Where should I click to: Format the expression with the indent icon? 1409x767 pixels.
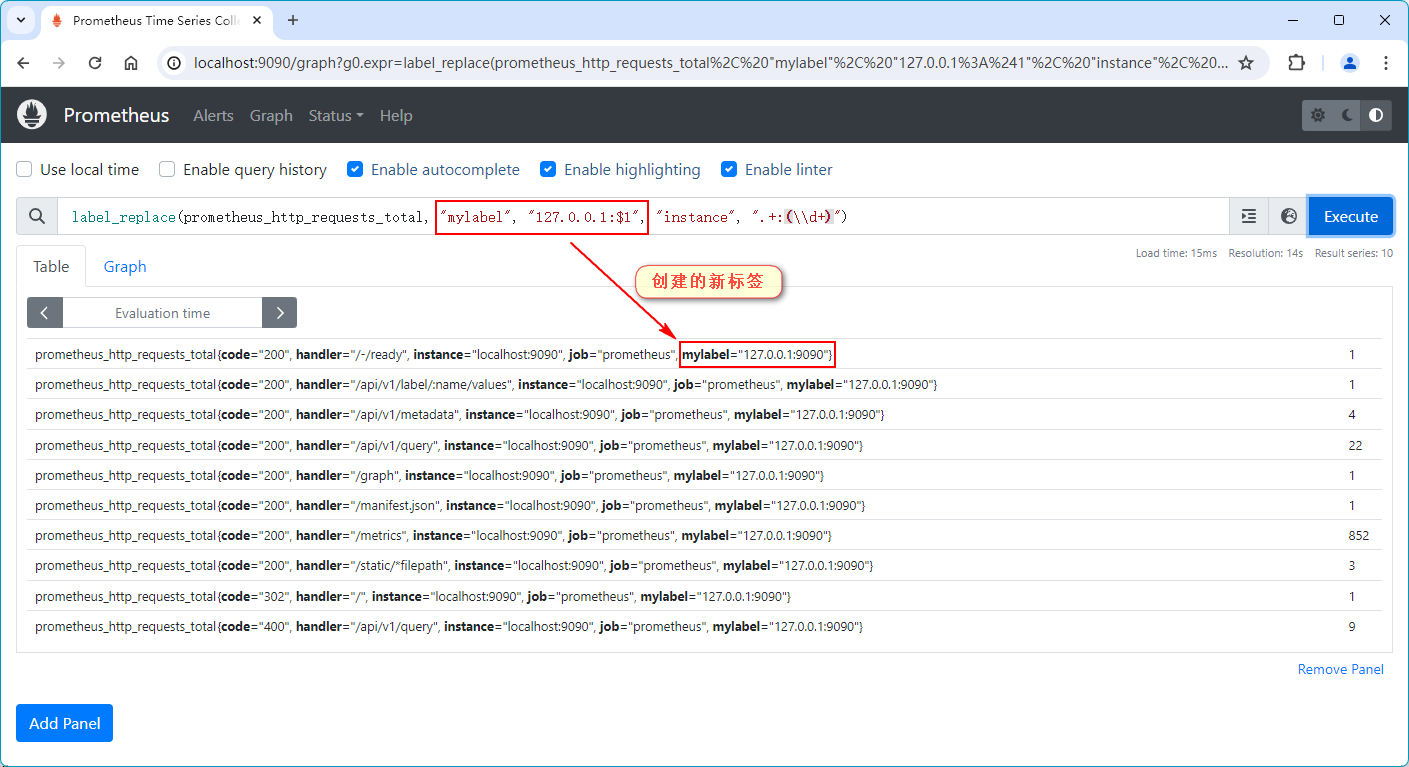[x=1249, y=216]
